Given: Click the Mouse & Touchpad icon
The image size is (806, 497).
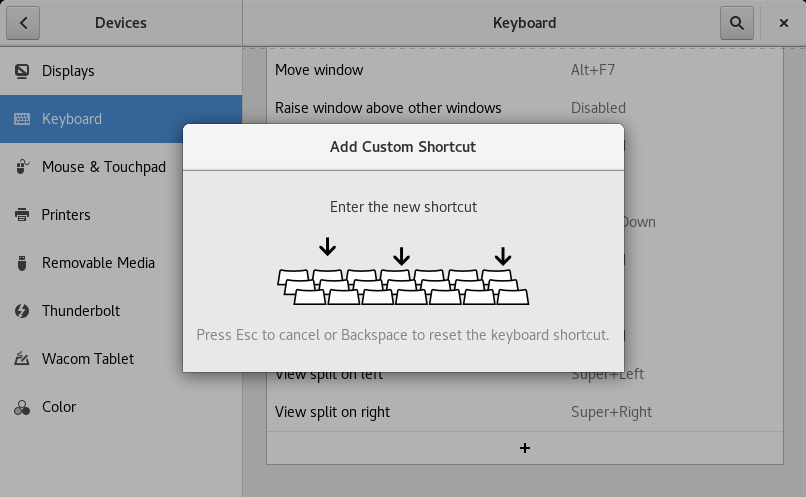Looking at the screenshot, I should (x=22, y=167).
